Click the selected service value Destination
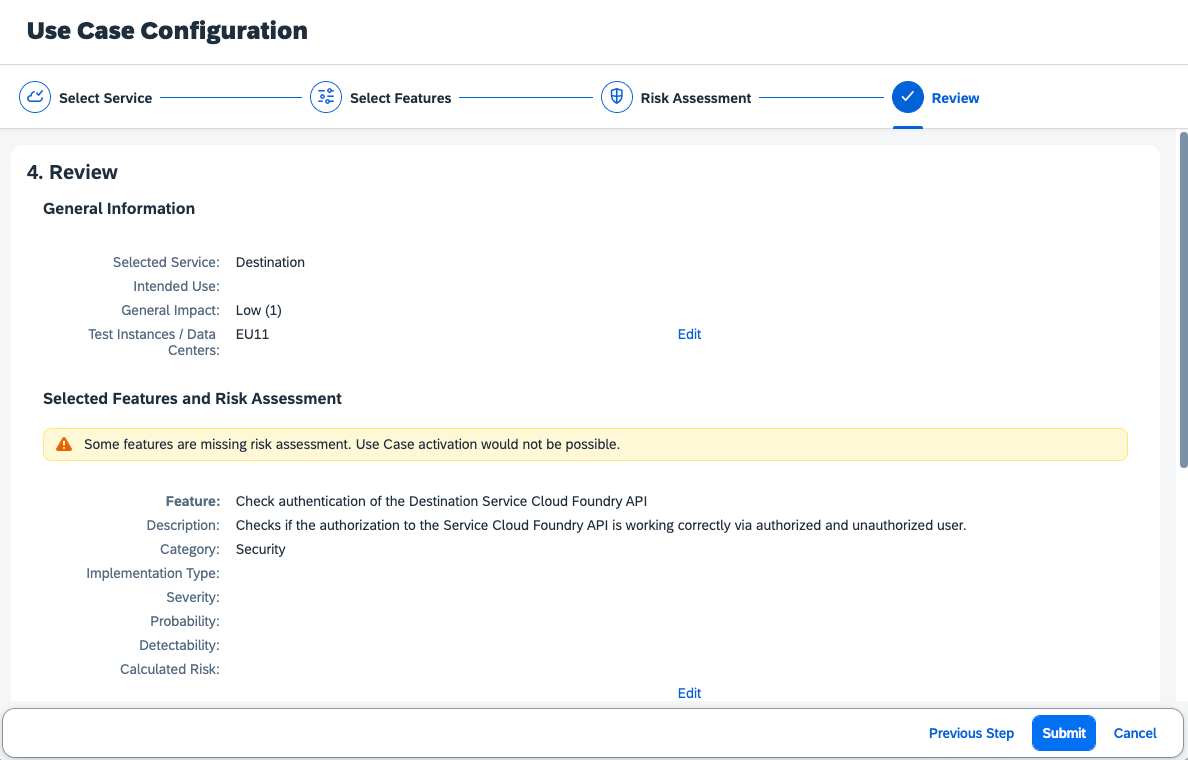 270,262
